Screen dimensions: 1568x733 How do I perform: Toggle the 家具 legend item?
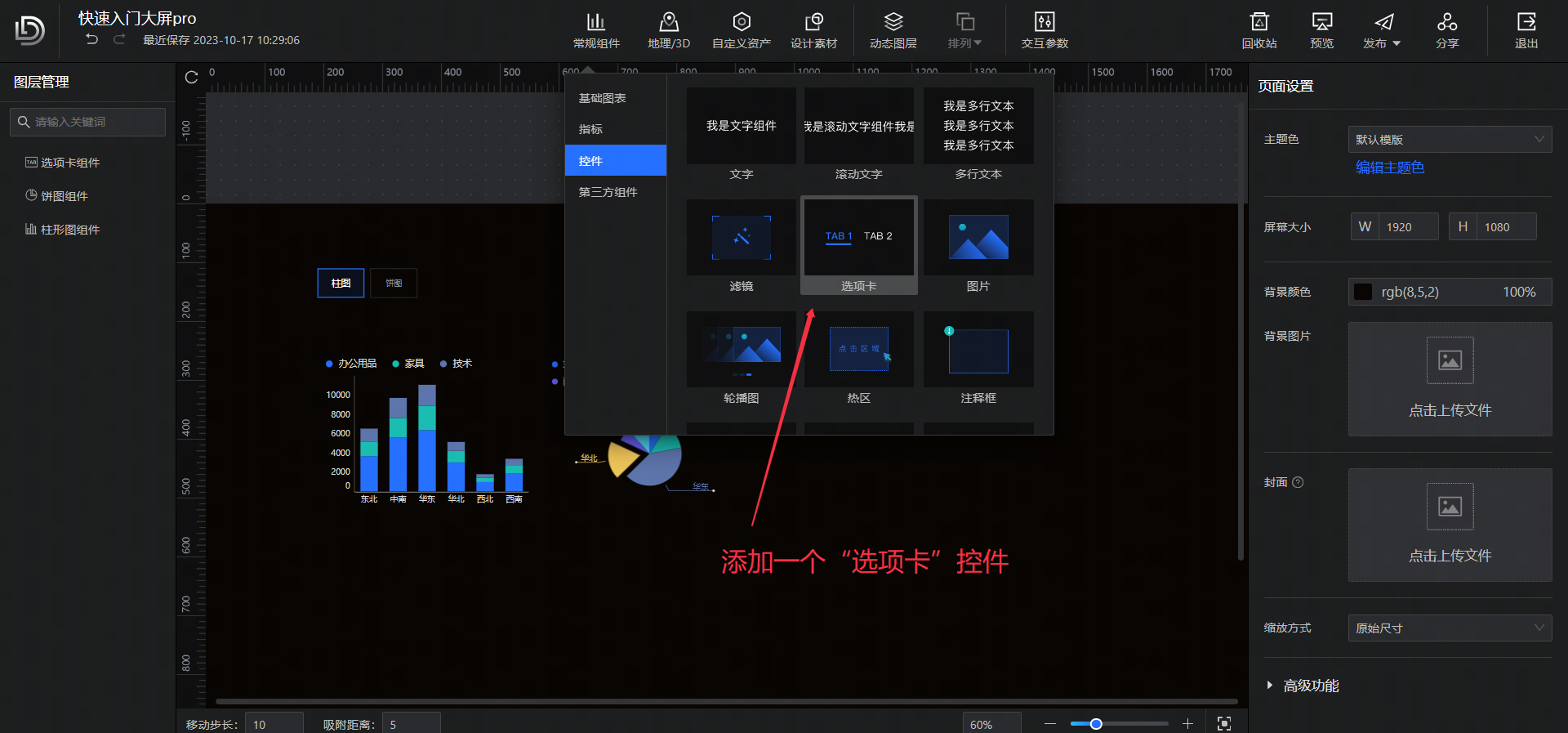[408, 364]
